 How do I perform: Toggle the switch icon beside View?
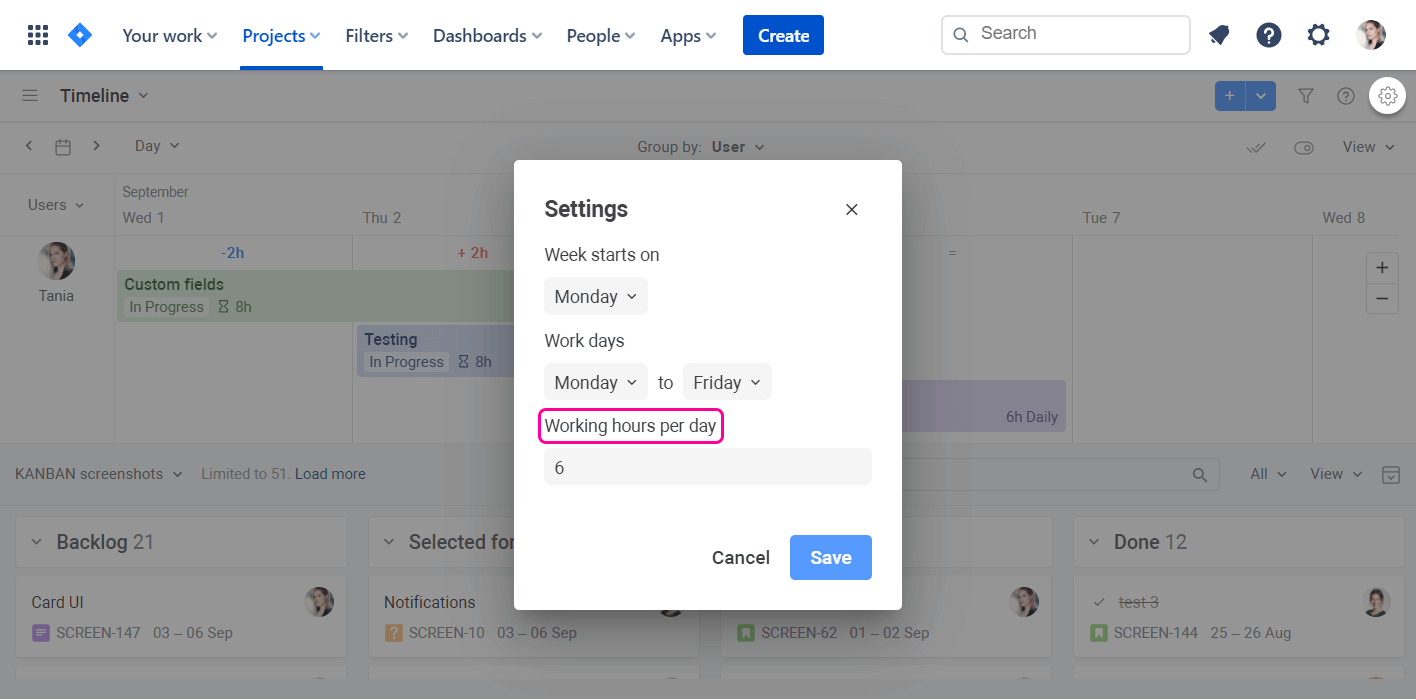tap(1304, 148)
